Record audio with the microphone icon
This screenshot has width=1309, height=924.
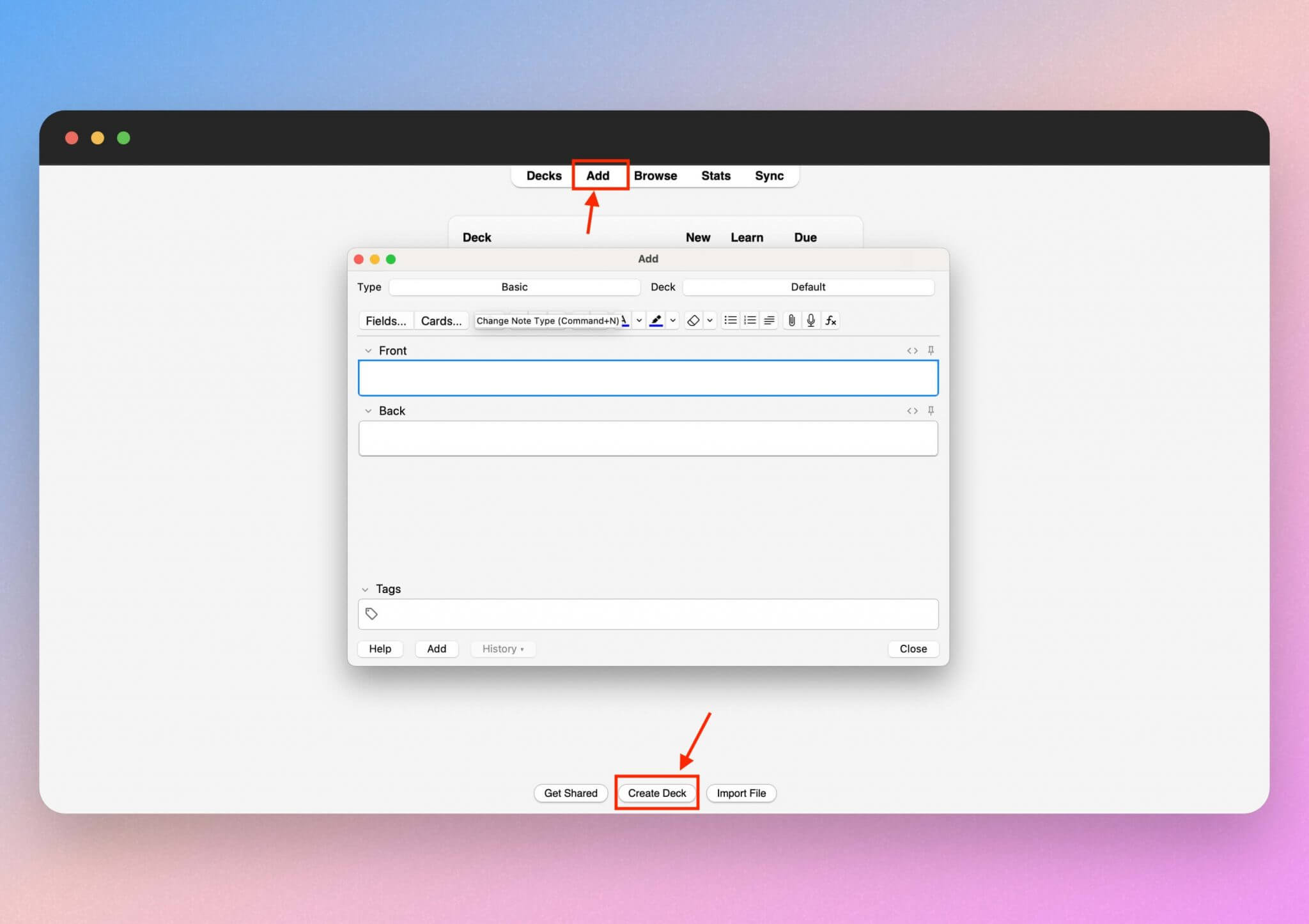[810, 321]
